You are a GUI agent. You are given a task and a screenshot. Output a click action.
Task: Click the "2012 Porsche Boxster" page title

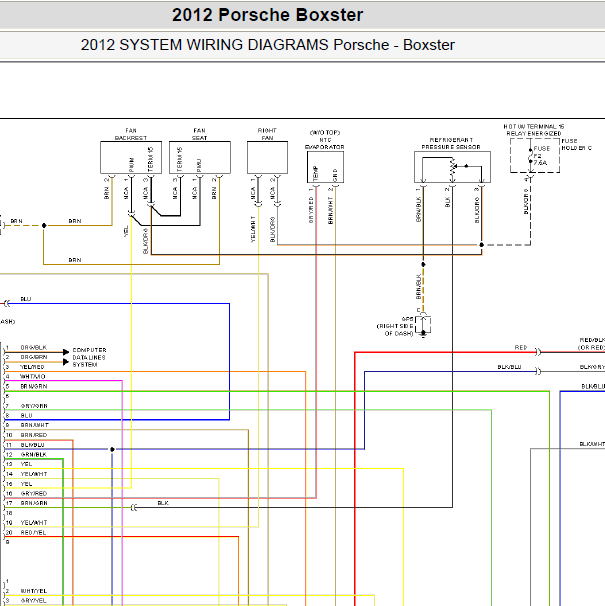pos(268,15)
